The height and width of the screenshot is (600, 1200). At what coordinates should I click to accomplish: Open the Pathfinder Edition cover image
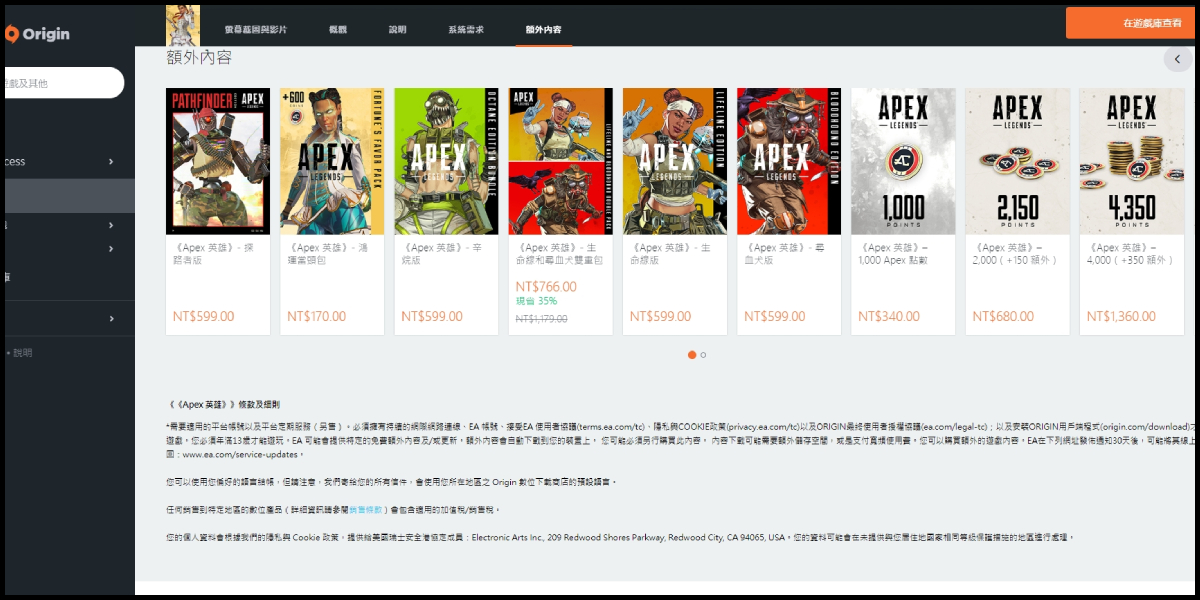[x=218, y=161]
